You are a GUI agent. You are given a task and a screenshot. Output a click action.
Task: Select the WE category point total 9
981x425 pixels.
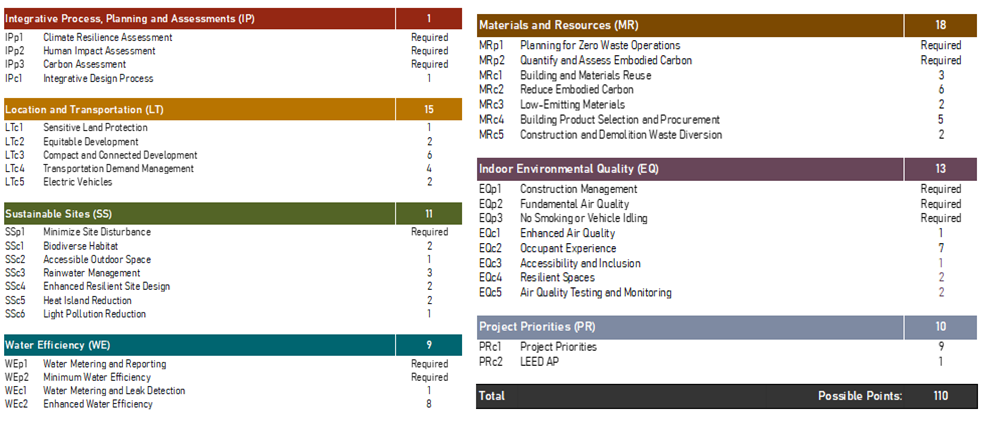429,345
